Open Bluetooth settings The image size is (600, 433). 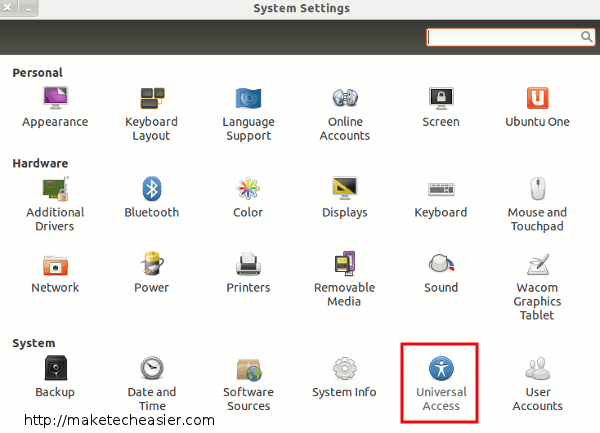click(152, 197)
